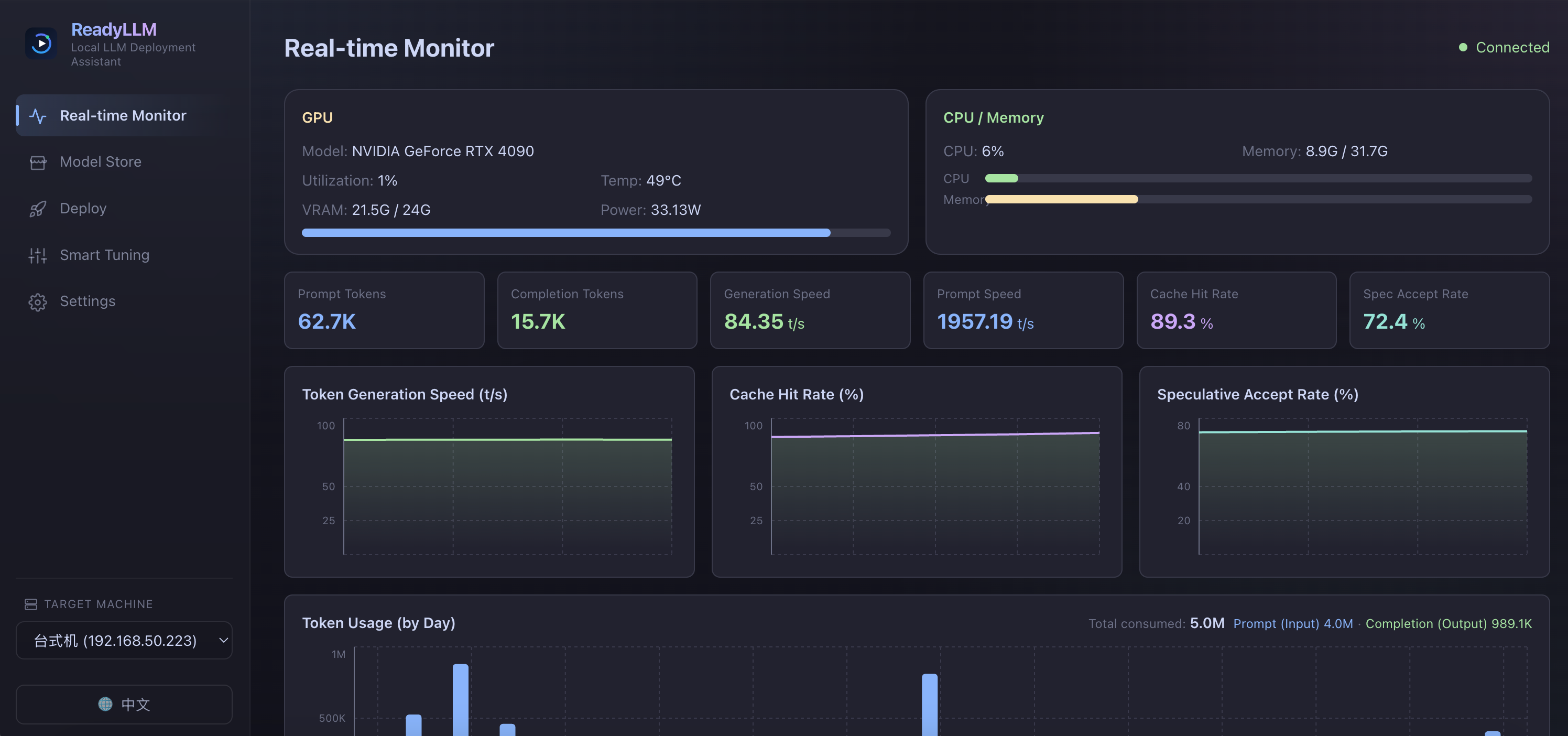Screen dimensions: 1568x736
Task: Click the Generation Speed 84.35 t/s card
Action: pyautogui.click(x=810, y=310)
